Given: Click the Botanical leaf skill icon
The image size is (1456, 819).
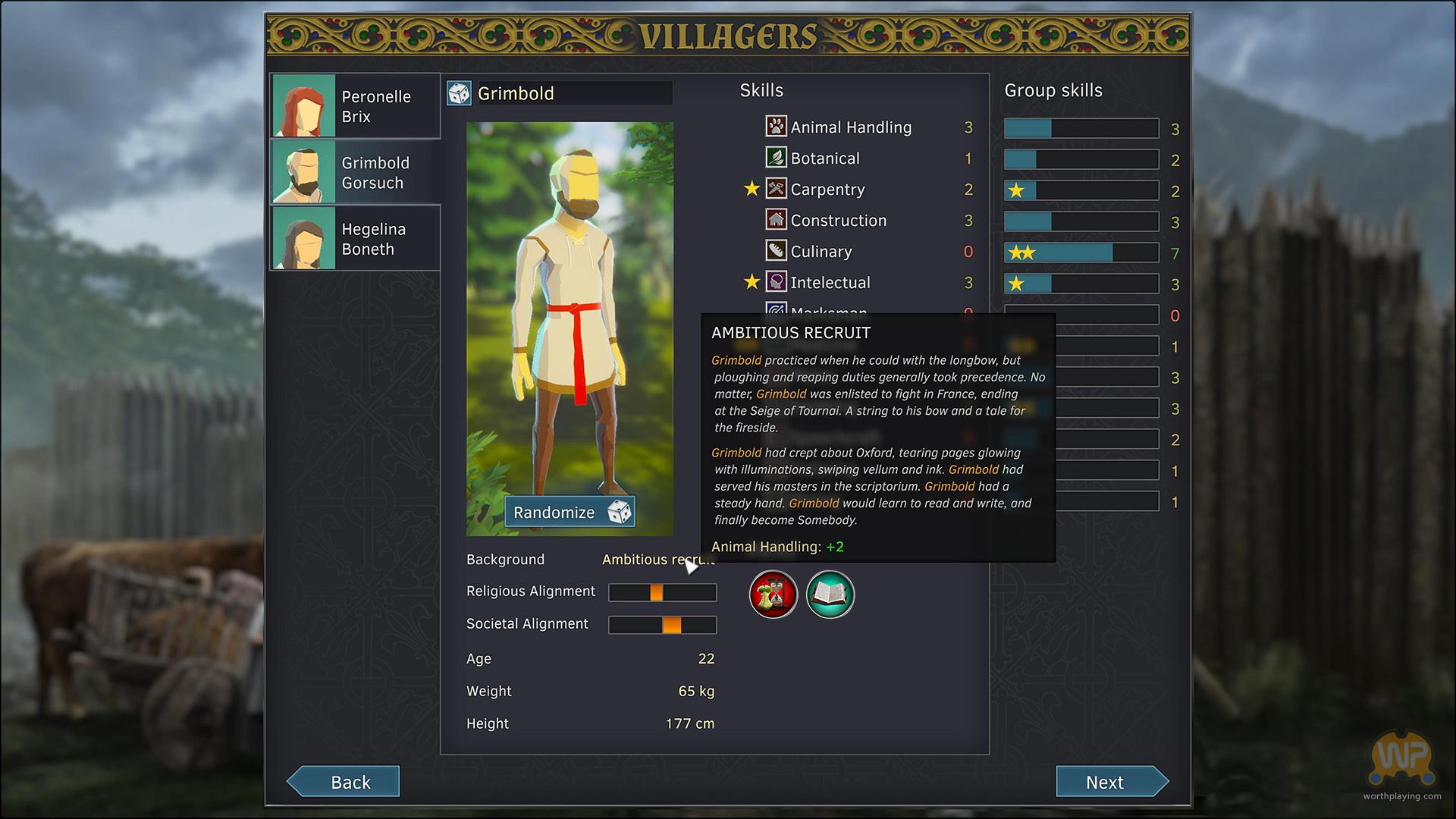Looking at the screenshot, I should point(776,158).
